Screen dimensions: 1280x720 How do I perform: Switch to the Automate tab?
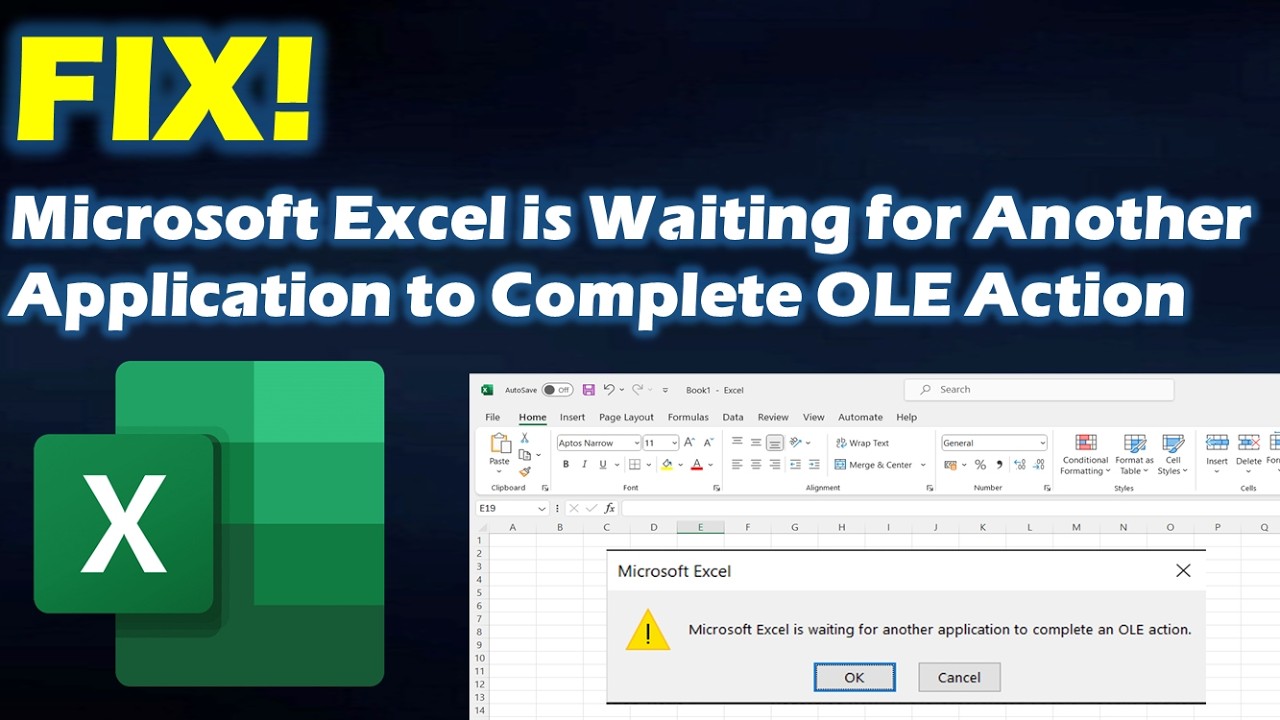[x=861, y=417]
